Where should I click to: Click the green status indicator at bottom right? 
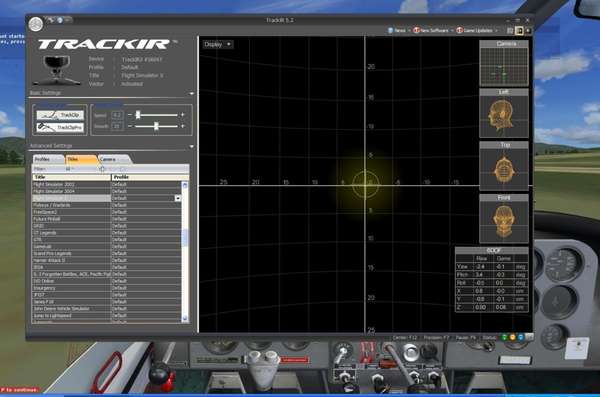[504, 337]
